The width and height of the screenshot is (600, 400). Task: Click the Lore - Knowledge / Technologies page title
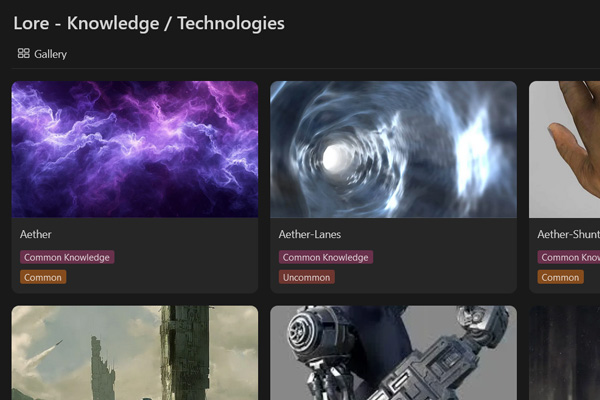(x=149, y=23)
